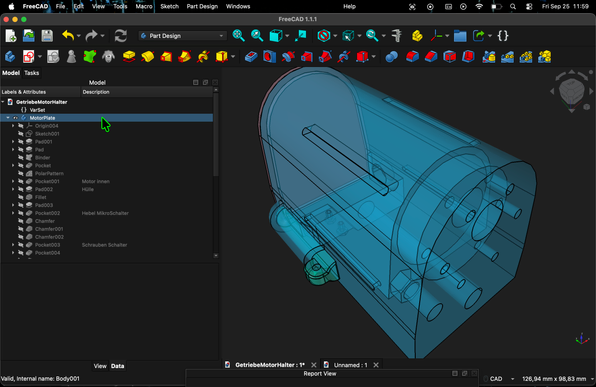
Task: Click the navigation cube in 3D view
Action: [571, 91]
